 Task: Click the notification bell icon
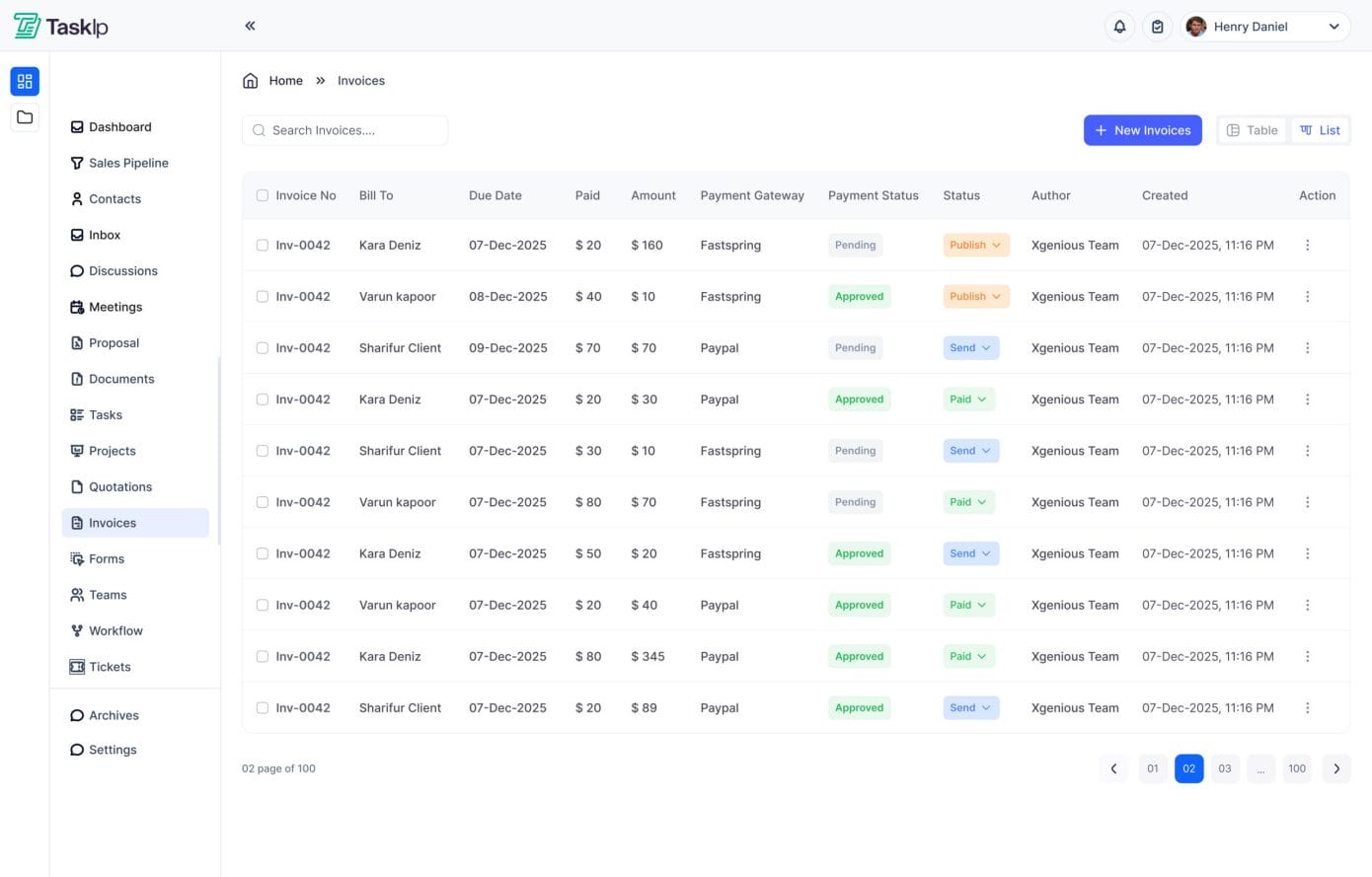click(x=1119, y=27)
